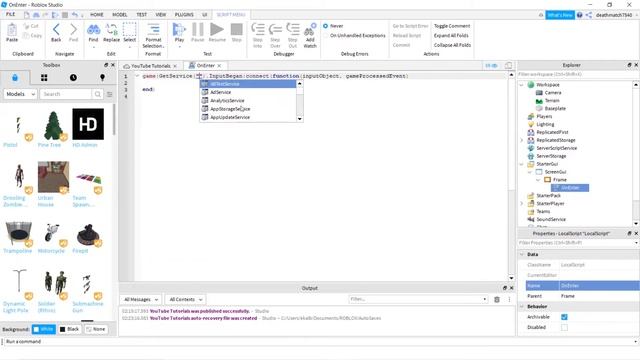This screenshot has height=360, width=640.
Task: Click Collapse All Folds action
Action: point(452,45)
